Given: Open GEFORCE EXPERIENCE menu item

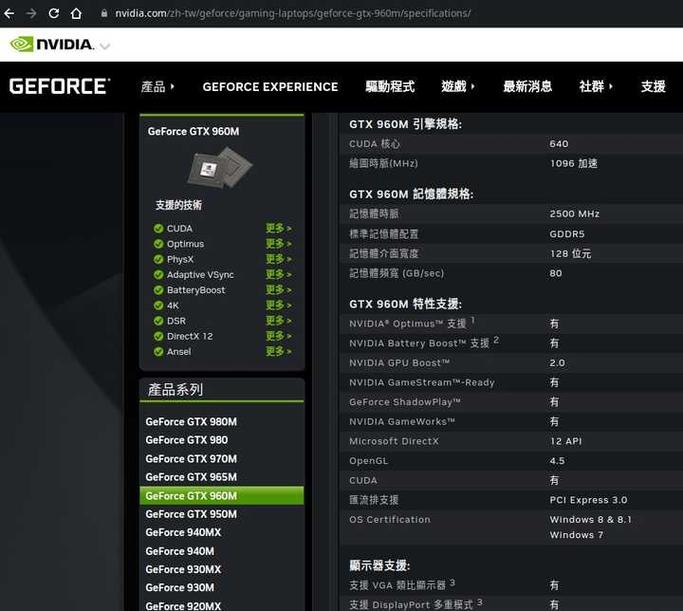Looking at the screenshot, I should [270, 87].
